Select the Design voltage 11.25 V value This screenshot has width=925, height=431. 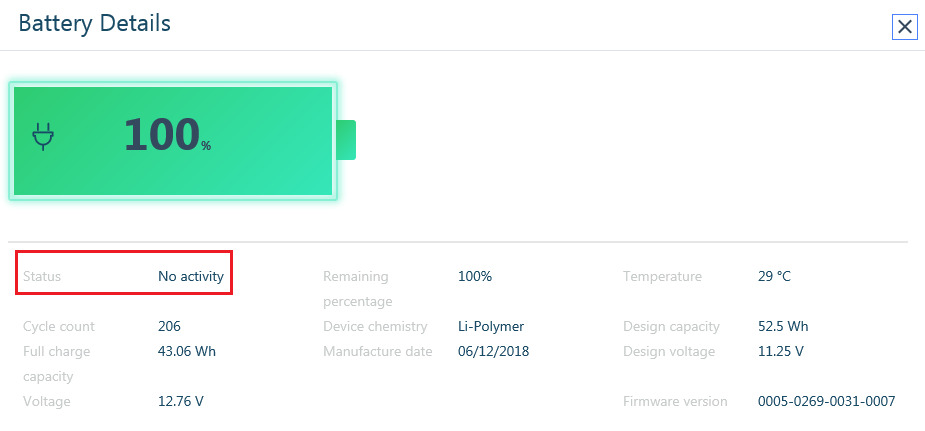(x=780, y=351)
